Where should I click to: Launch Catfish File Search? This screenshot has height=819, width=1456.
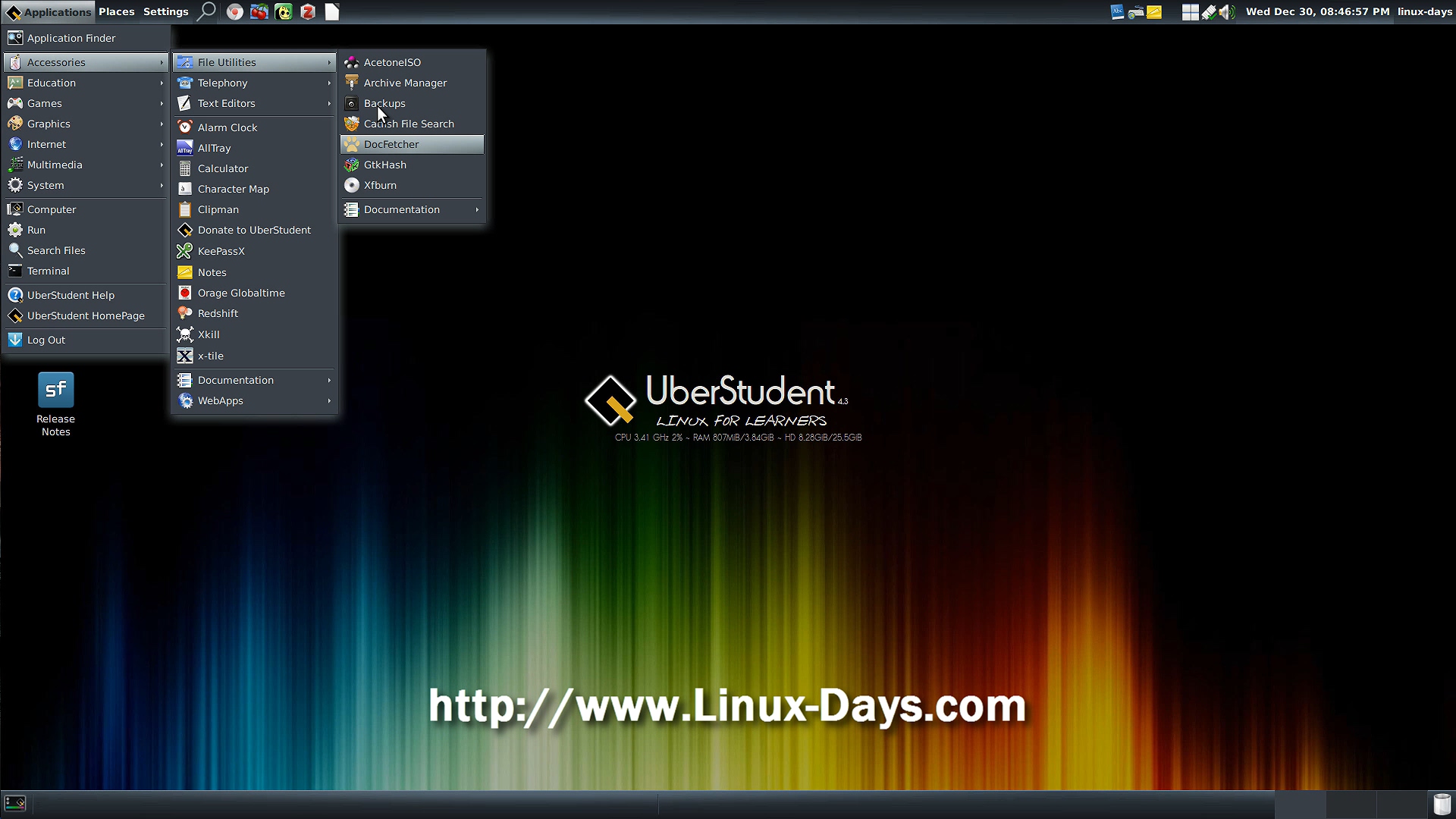(413, 124)
